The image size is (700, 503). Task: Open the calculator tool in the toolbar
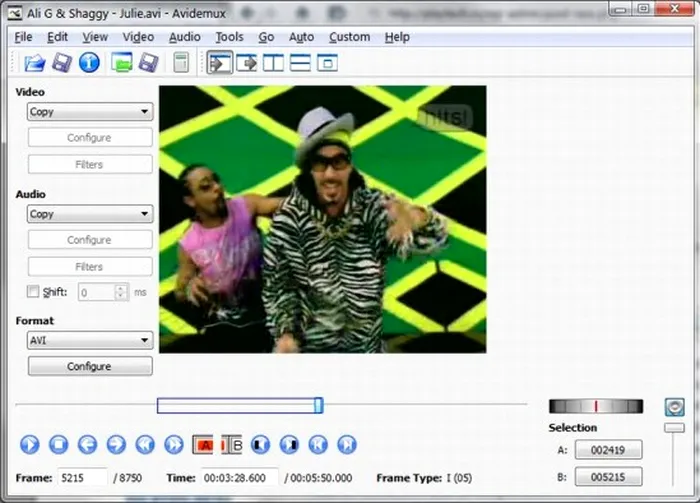point(181,63)
